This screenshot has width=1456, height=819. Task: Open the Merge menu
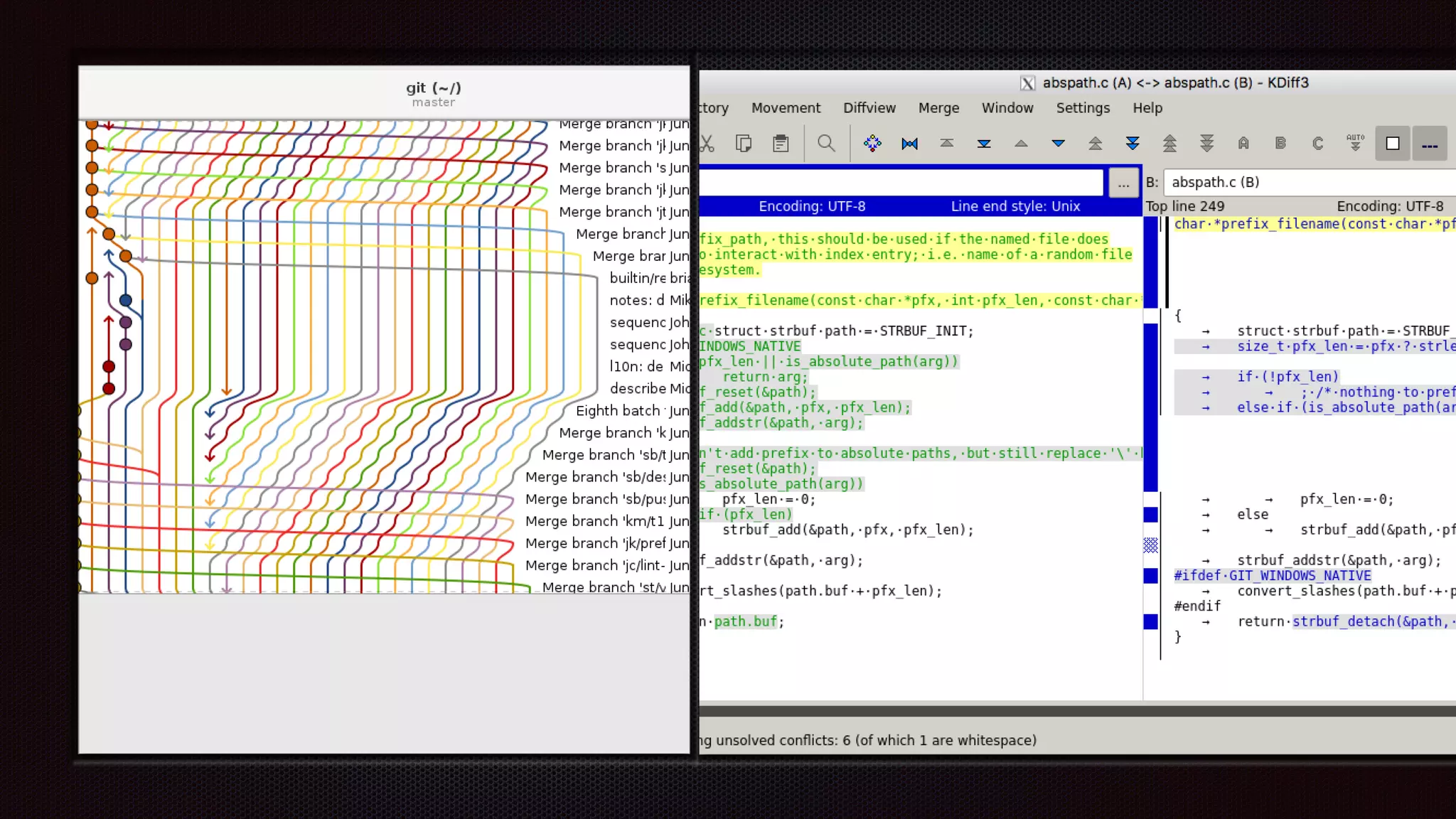(x=938, y=108)
